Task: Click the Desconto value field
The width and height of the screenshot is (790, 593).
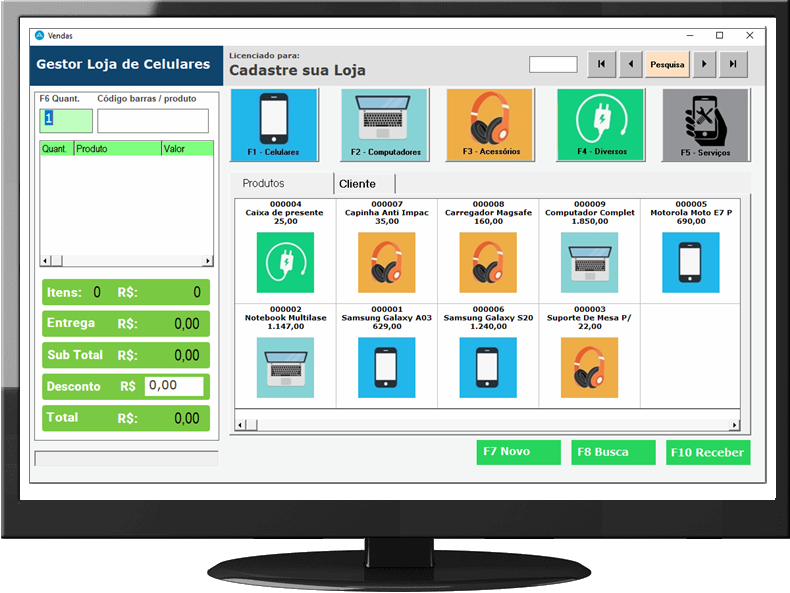Action: tap(174, 386)
